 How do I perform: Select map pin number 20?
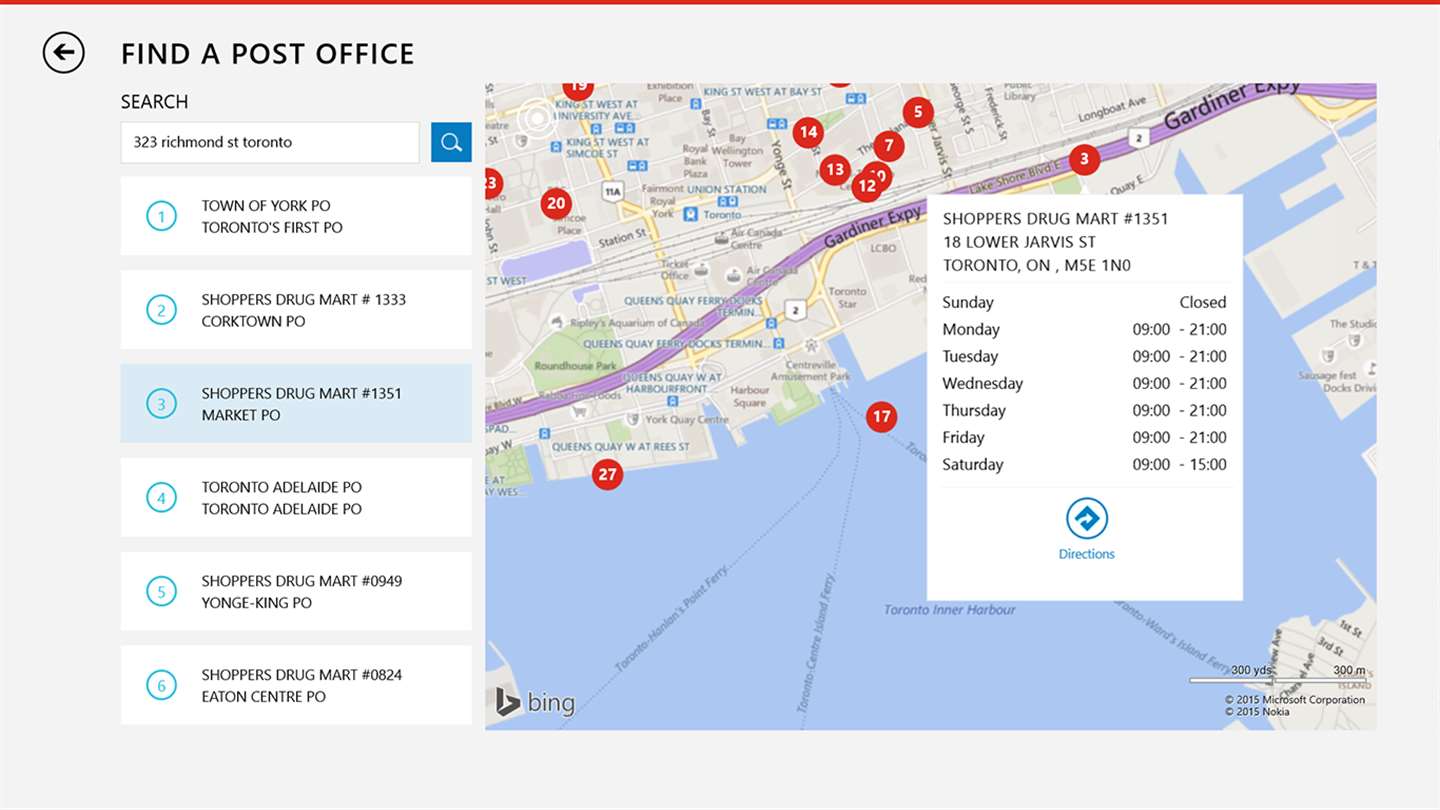556,204
